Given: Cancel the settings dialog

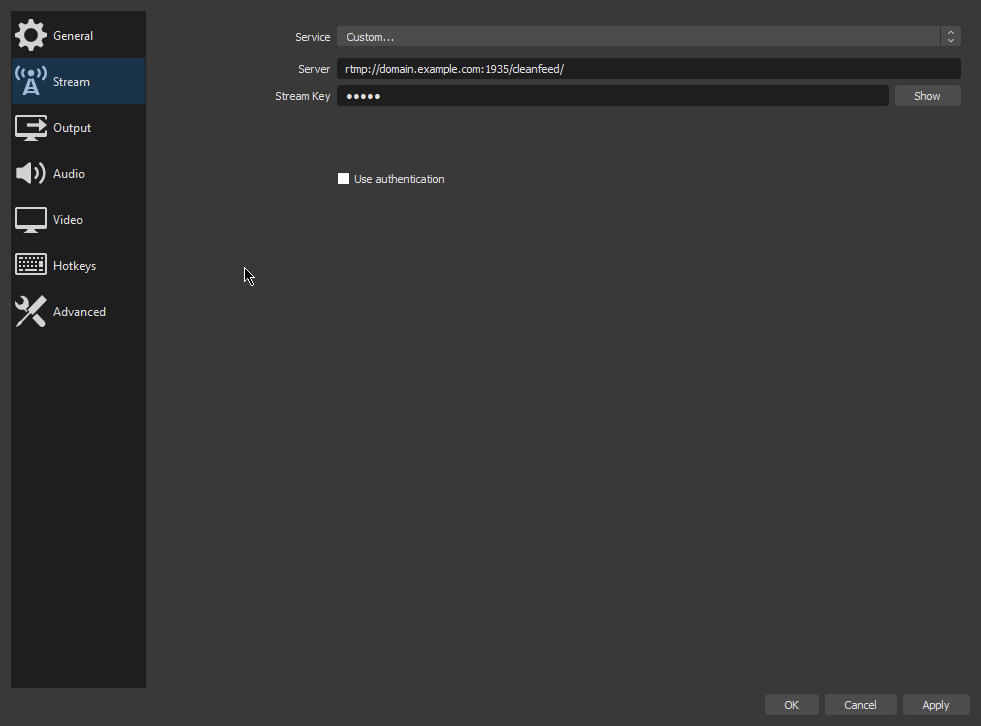Looking at the screenshot, I should point(860,704).
